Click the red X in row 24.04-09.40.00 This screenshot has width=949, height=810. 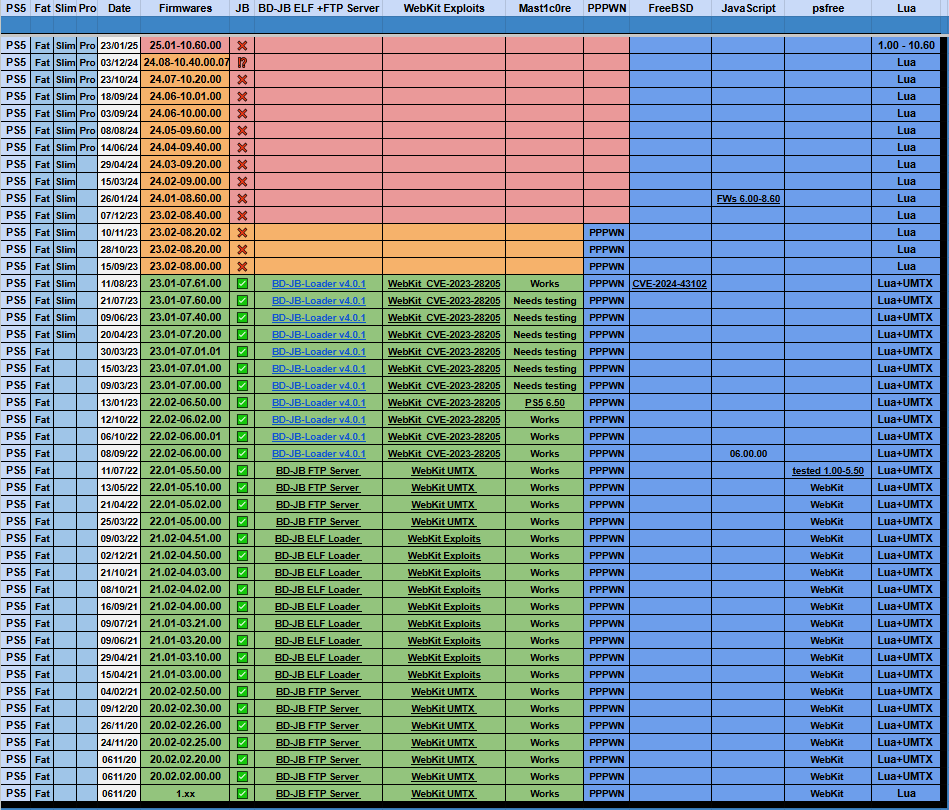pyautogui.click(x=242, y=147)
